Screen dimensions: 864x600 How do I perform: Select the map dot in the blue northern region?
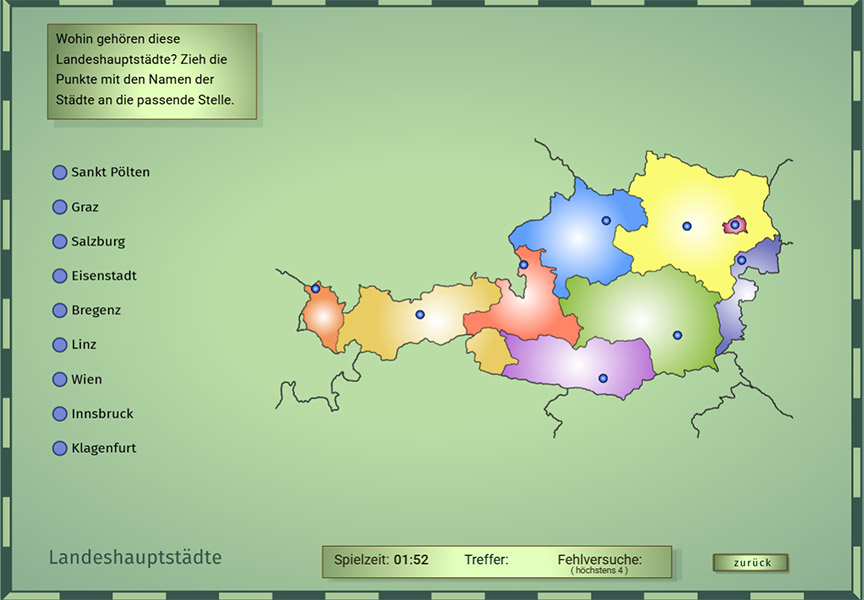605,221
